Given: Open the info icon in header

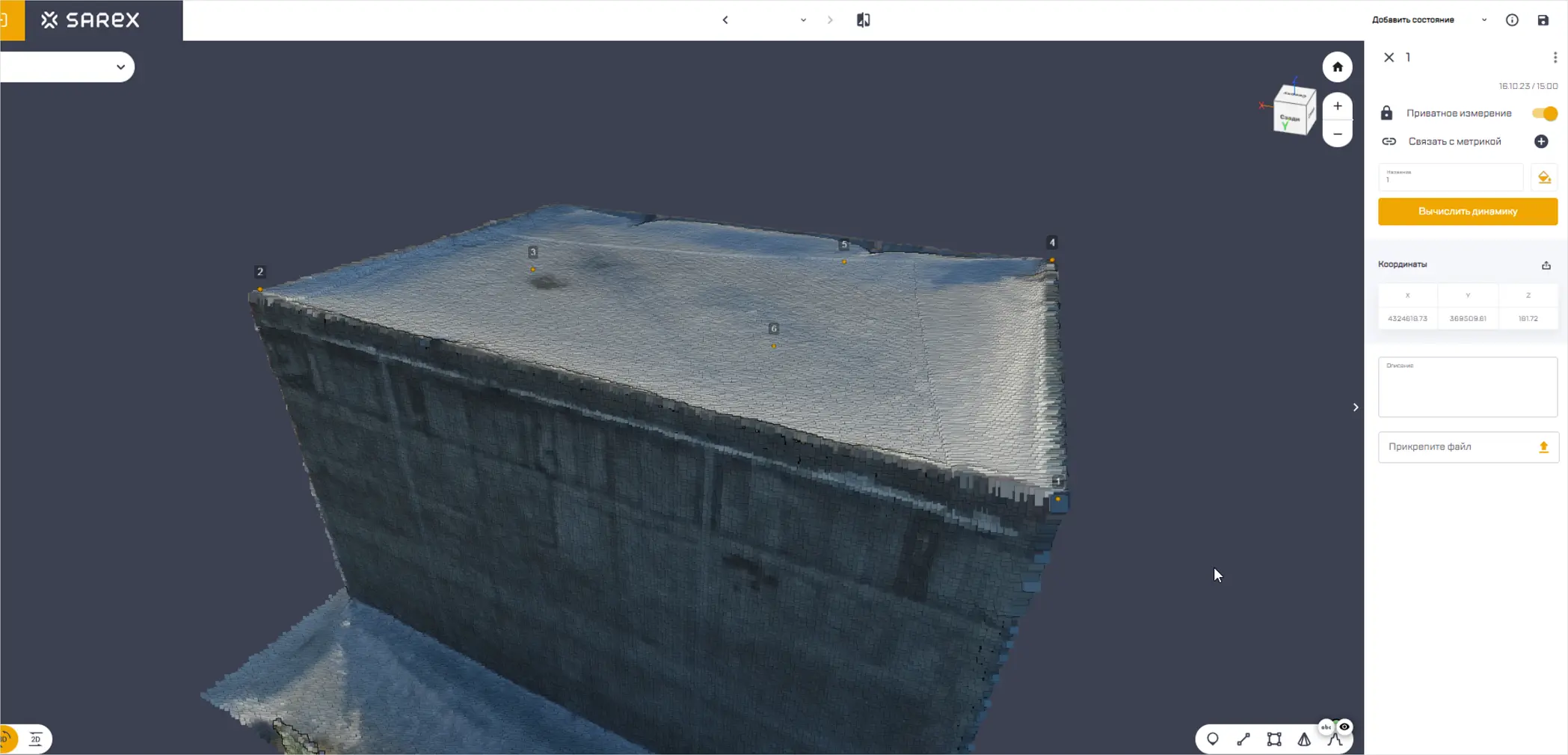Looking at the screenshot, I should [1512, 20].
